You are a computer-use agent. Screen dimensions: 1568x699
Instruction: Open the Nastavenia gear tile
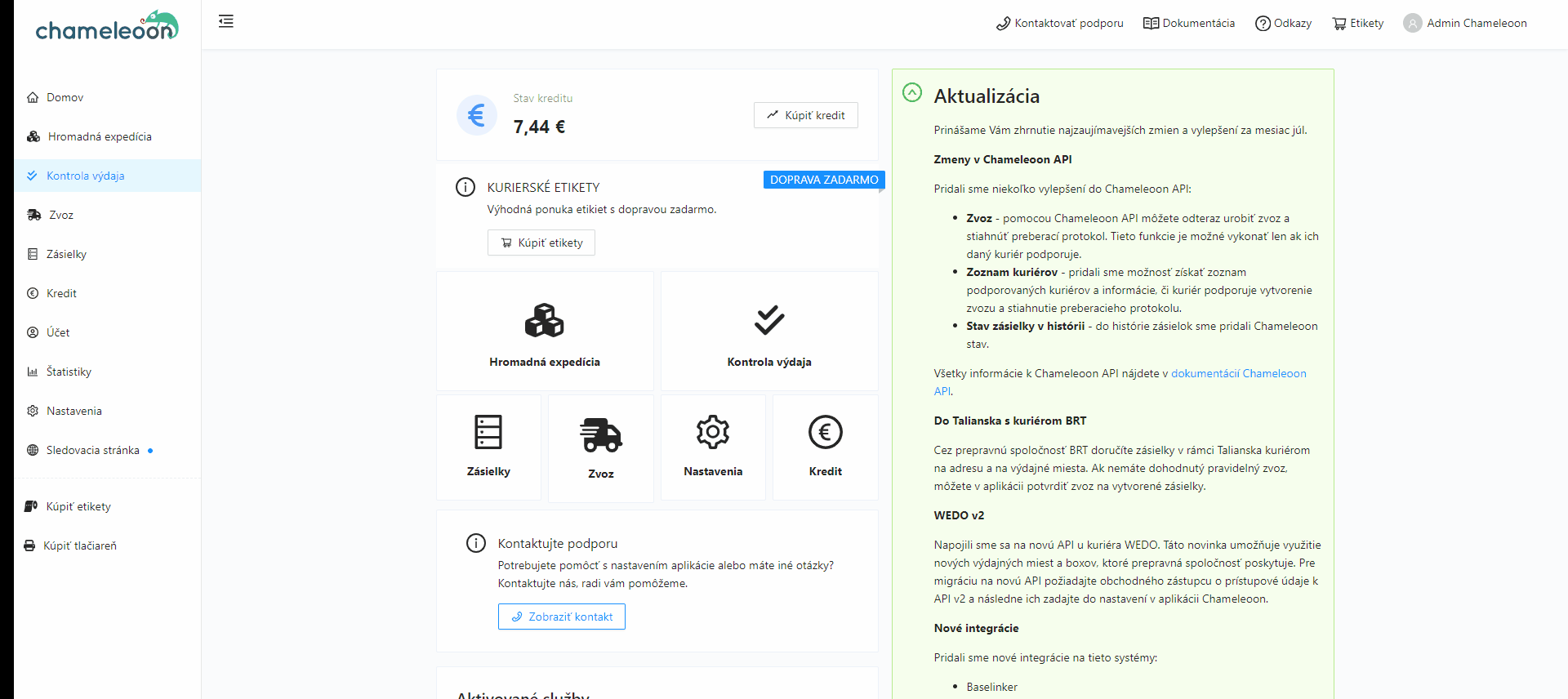click(x=712, y=432)
